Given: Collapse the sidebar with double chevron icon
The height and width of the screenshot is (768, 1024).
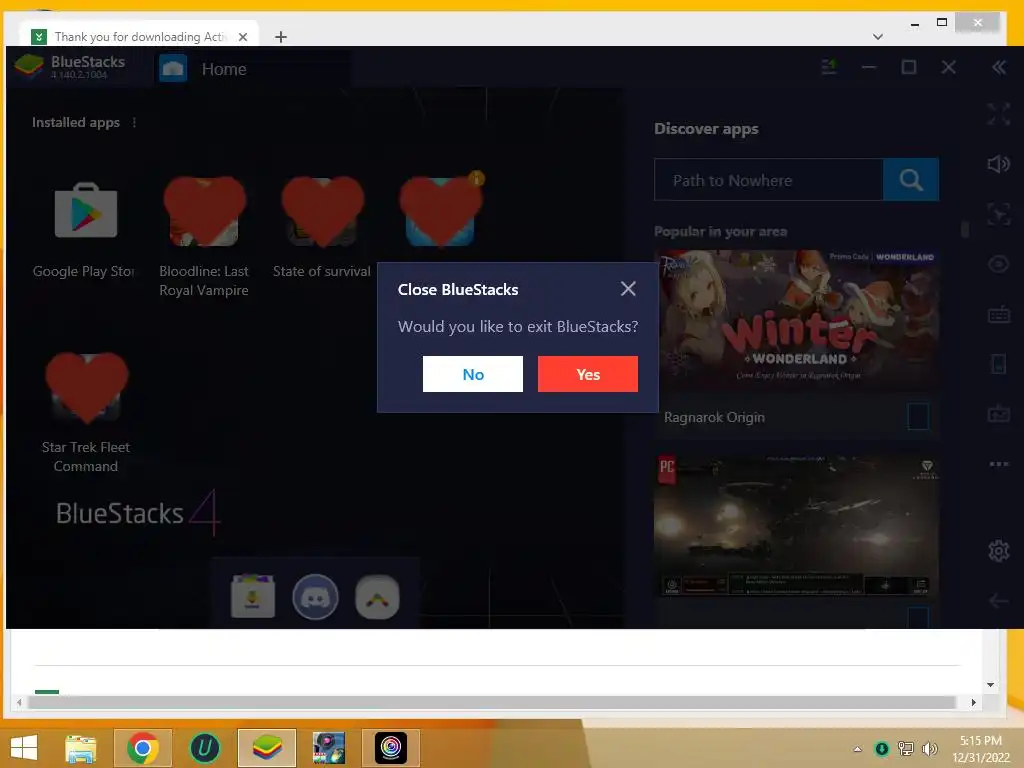Looking at the screenshot, I should coord(999,67).
